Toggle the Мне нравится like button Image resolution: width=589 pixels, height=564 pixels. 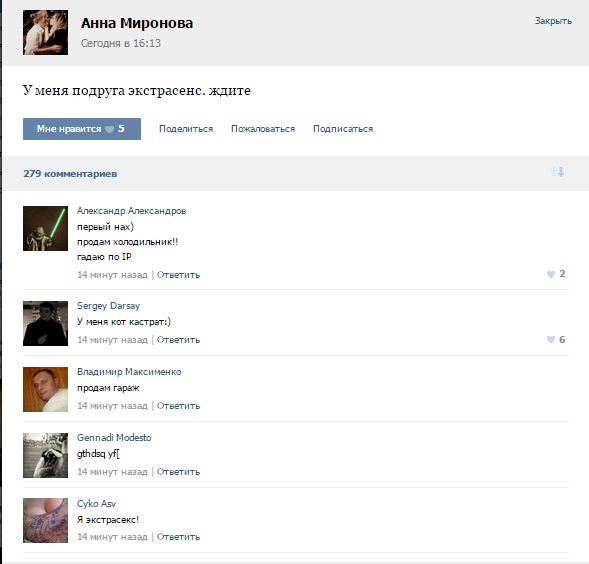pos(82,129)
